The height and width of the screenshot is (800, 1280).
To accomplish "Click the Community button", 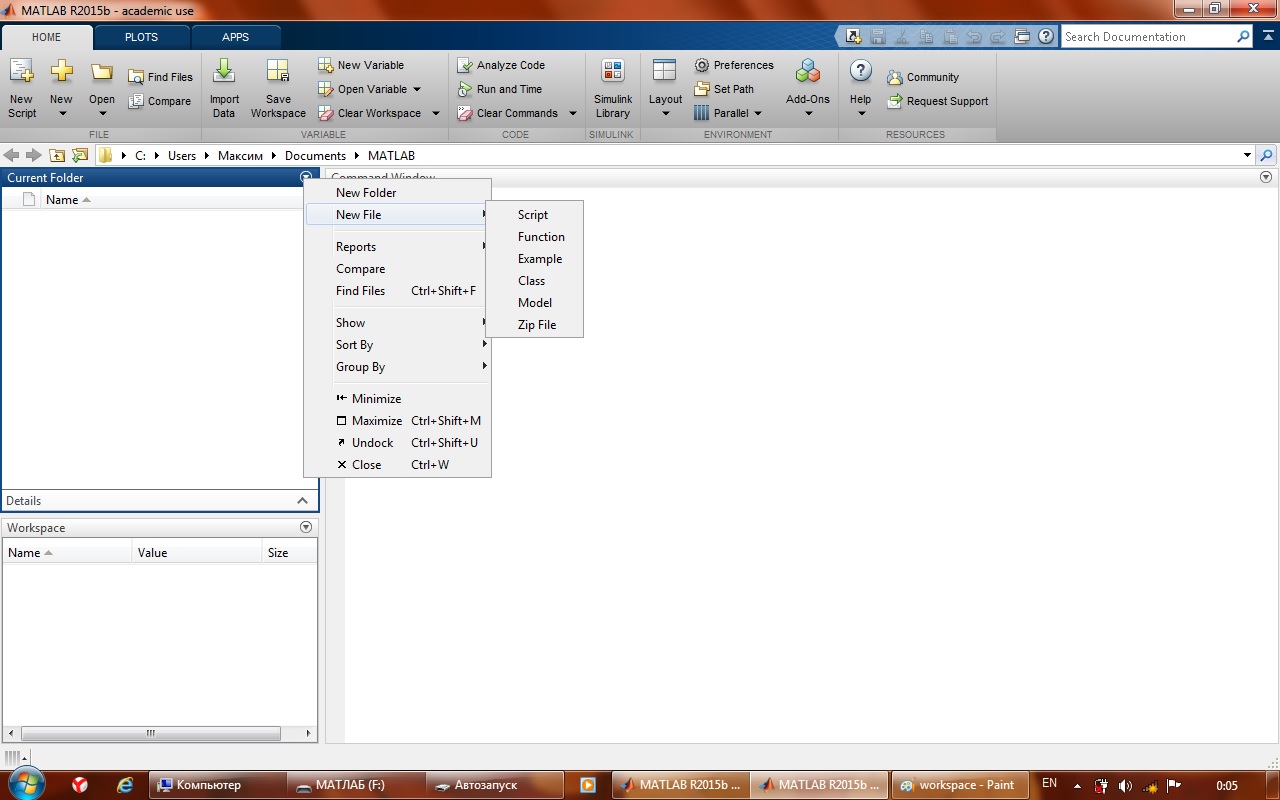I will (x=922, y=77).
